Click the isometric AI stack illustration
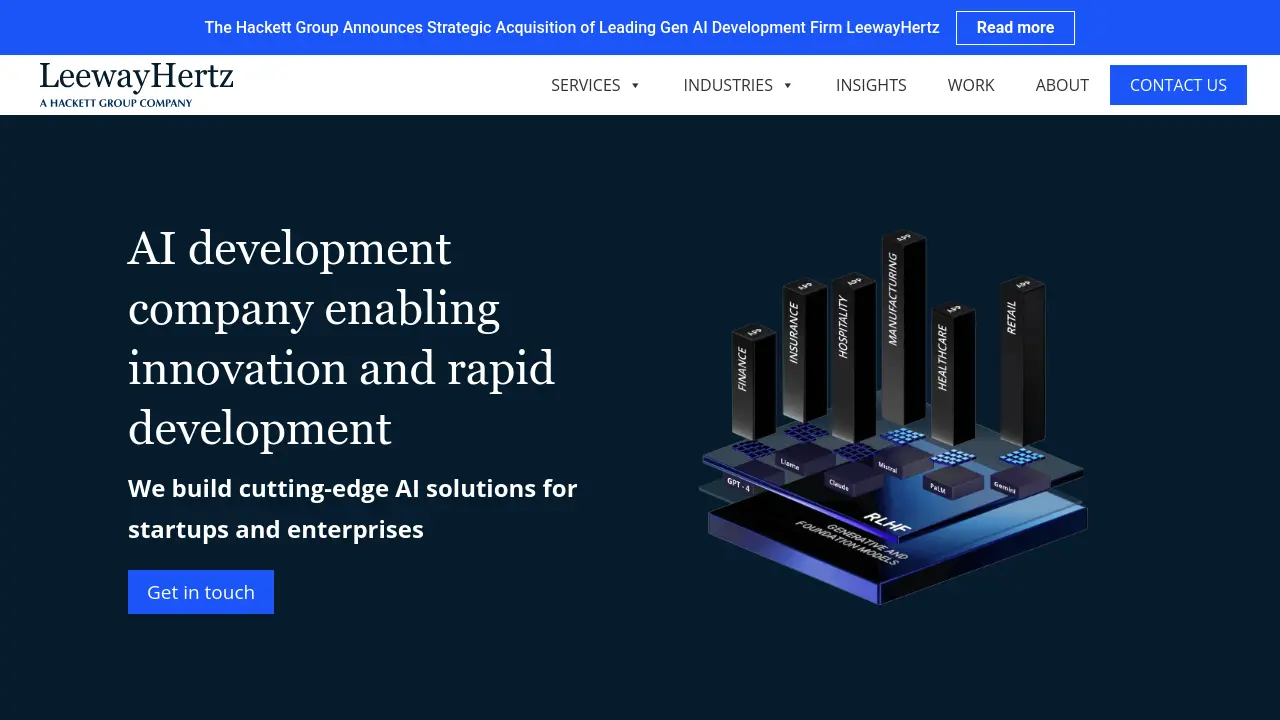This screenshot has width=1280, height=720. point(893,417)
